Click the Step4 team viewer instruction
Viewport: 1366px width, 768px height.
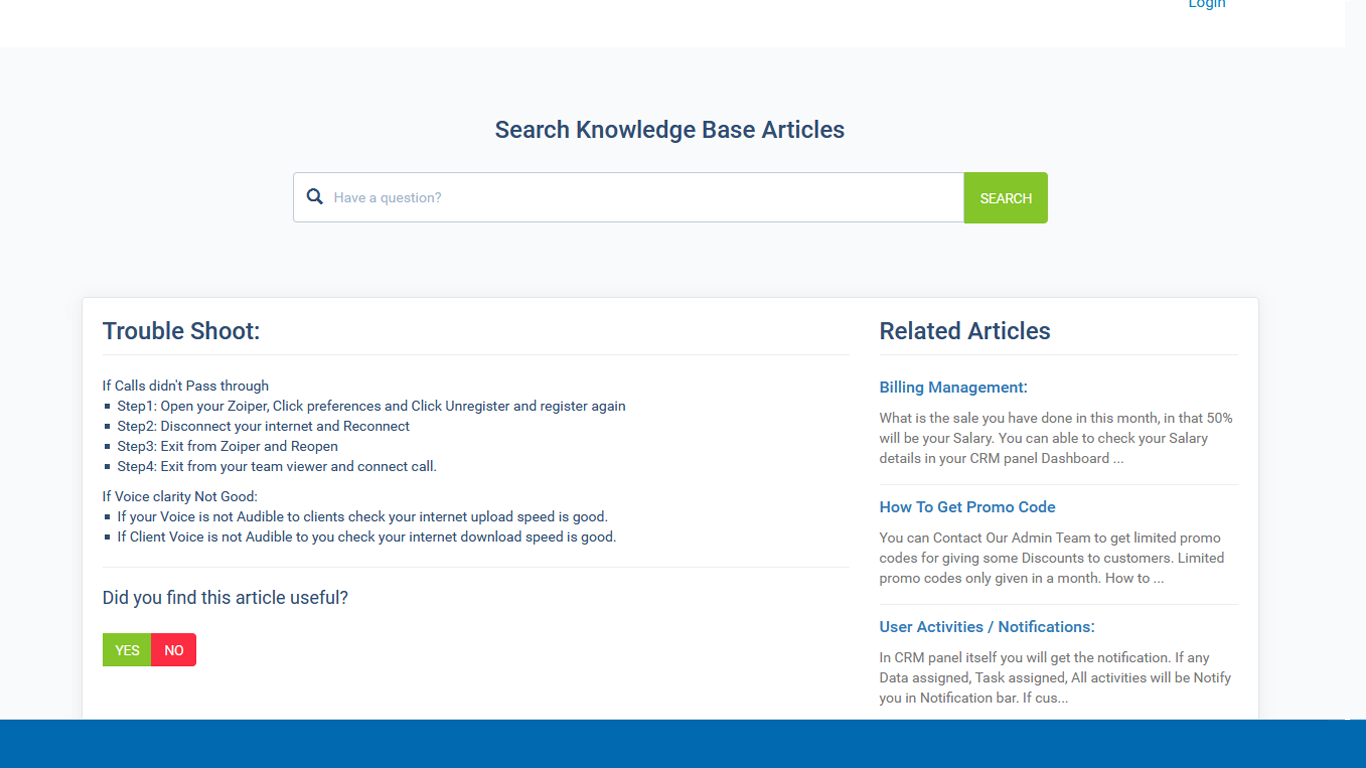276,466
